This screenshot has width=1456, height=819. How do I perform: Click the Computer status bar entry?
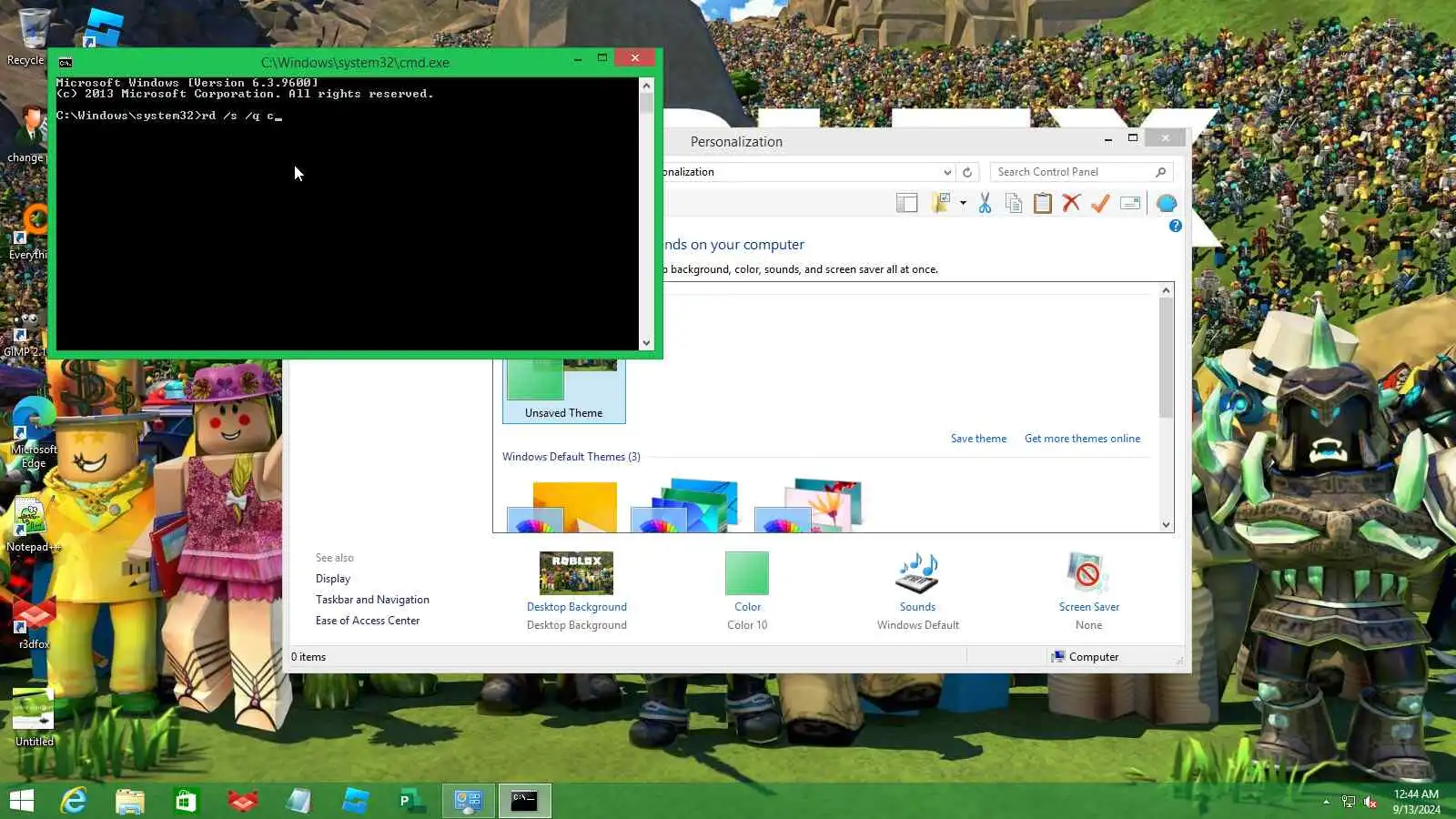point(1085,657)
